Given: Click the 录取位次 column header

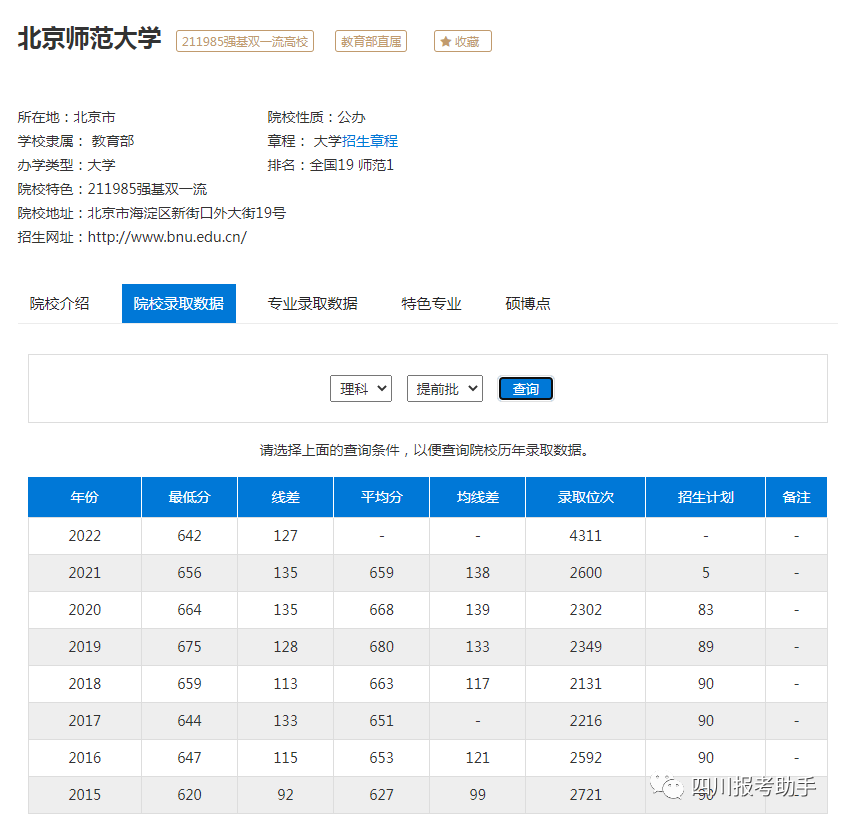Looking at the screenshot, I should pyautogui.click(x=586, y=497).
